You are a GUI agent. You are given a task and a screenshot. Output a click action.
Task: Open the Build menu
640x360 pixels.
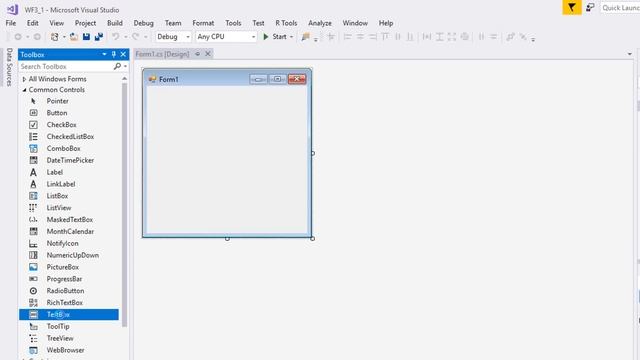115,23
